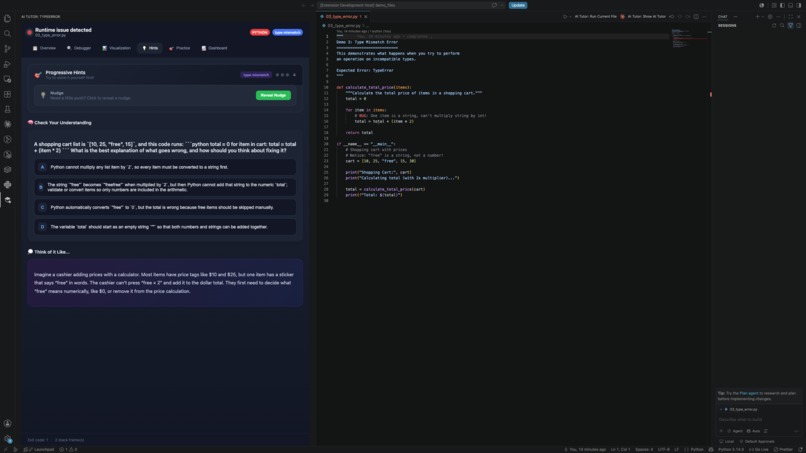This screenshot has width=806, height=453.
Task: Click AI Tutor: Show AI Tutor
Action: (647, 16)
